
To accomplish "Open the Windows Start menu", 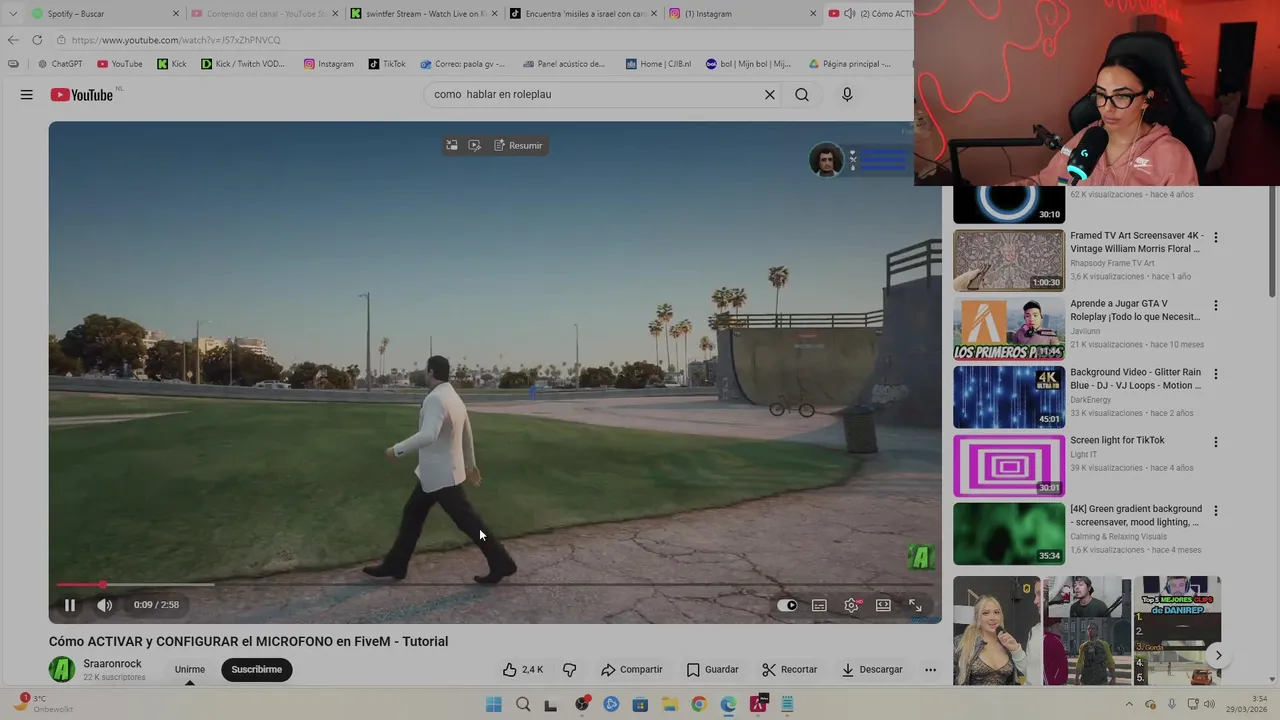I will [x=494, y=704].
